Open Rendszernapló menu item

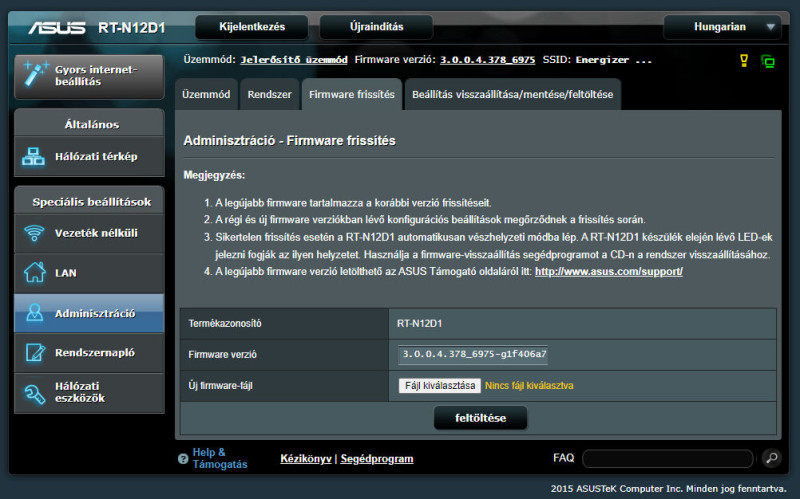[x=89, y=353]
